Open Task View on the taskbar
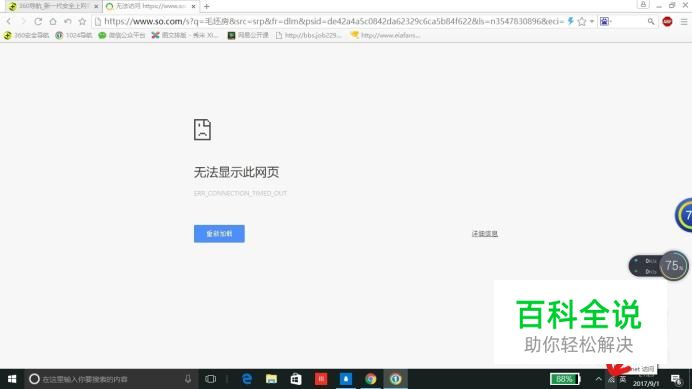 tap(211, 379)
